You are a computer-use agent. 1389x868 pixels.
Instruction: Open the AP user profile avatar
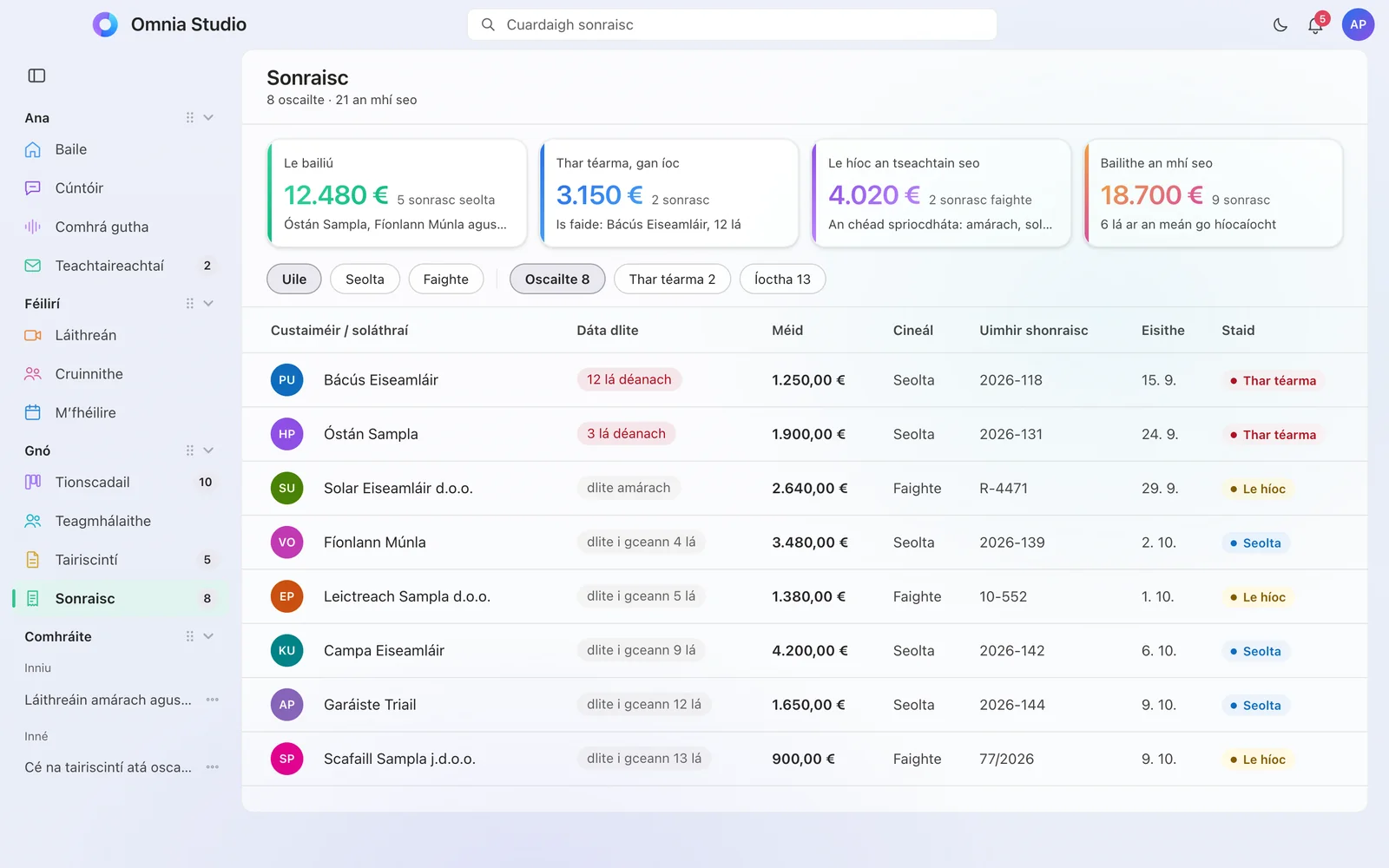pos(1358,24)
